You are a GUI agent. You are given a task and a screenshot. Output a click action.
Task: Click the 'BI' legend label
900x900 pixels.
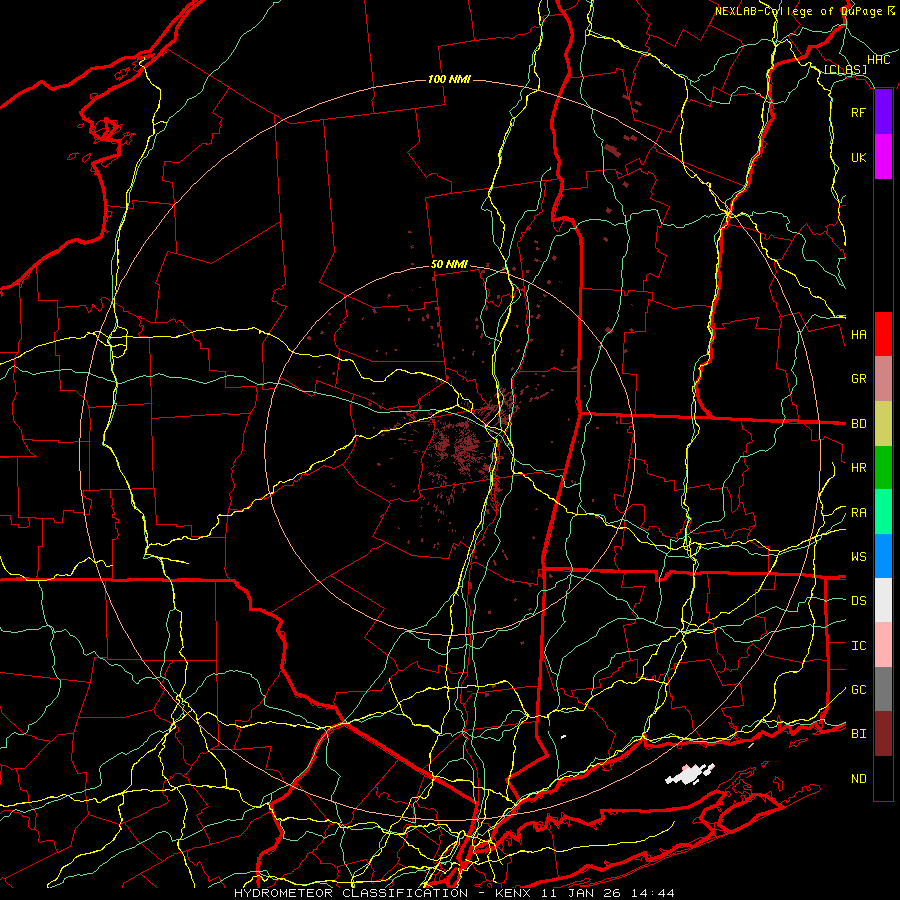[858, 734]
